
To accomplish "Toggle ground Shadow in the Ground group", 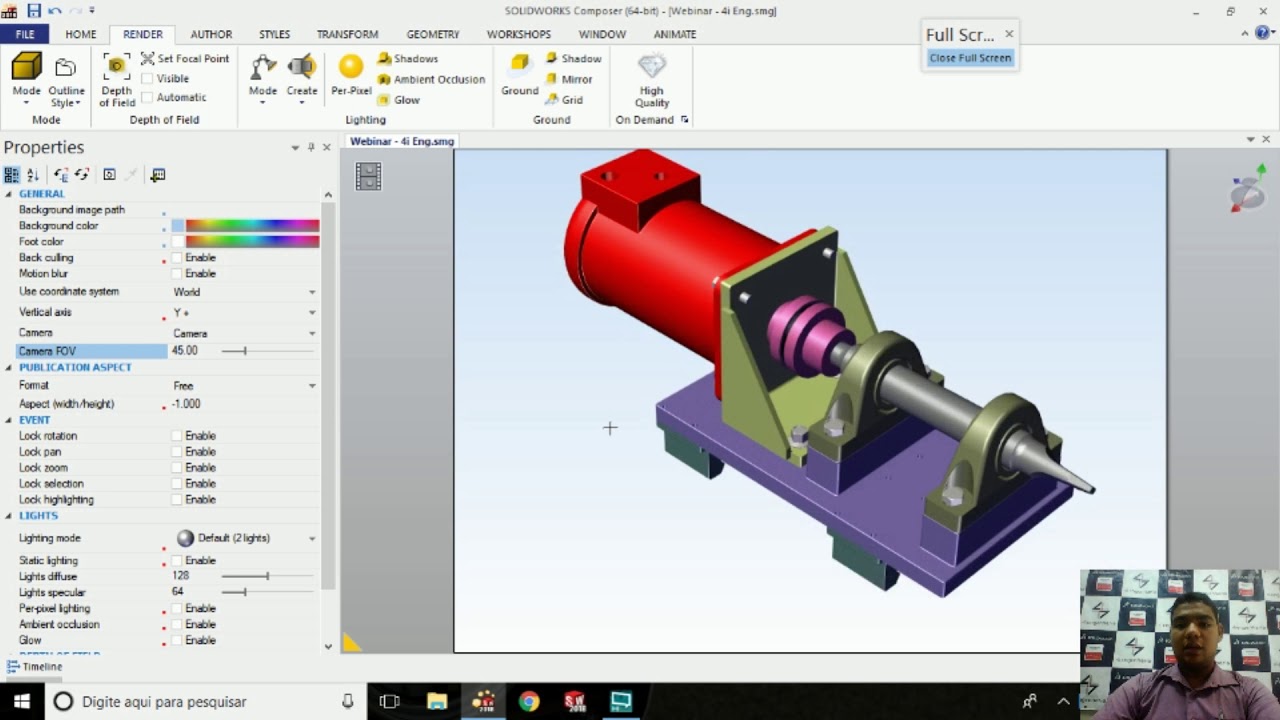I will (x=573, y=59).
